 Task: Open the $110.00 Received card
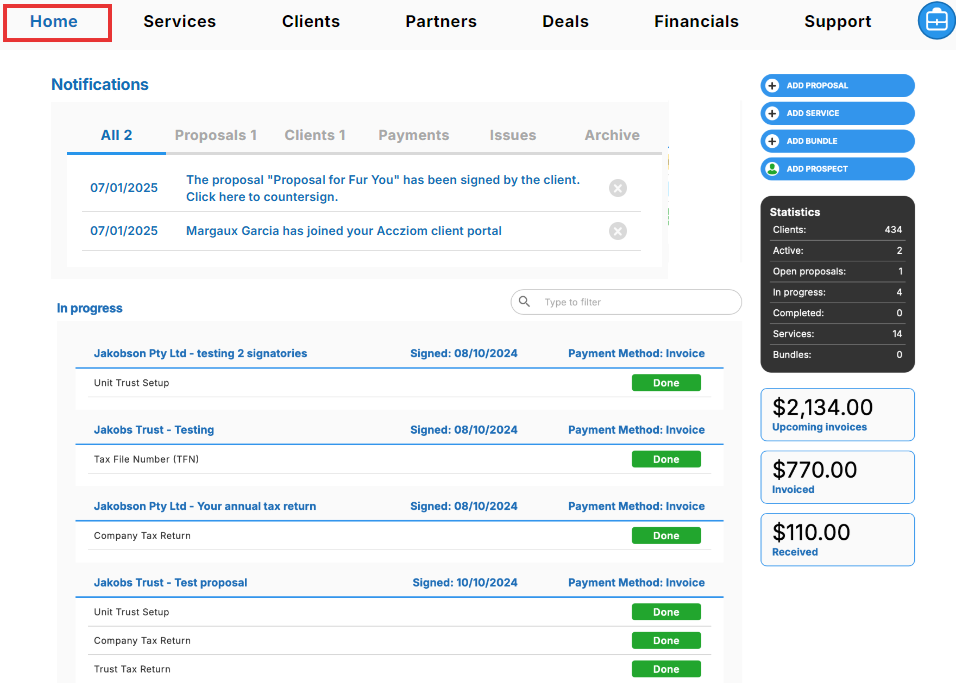coord(838,540)
